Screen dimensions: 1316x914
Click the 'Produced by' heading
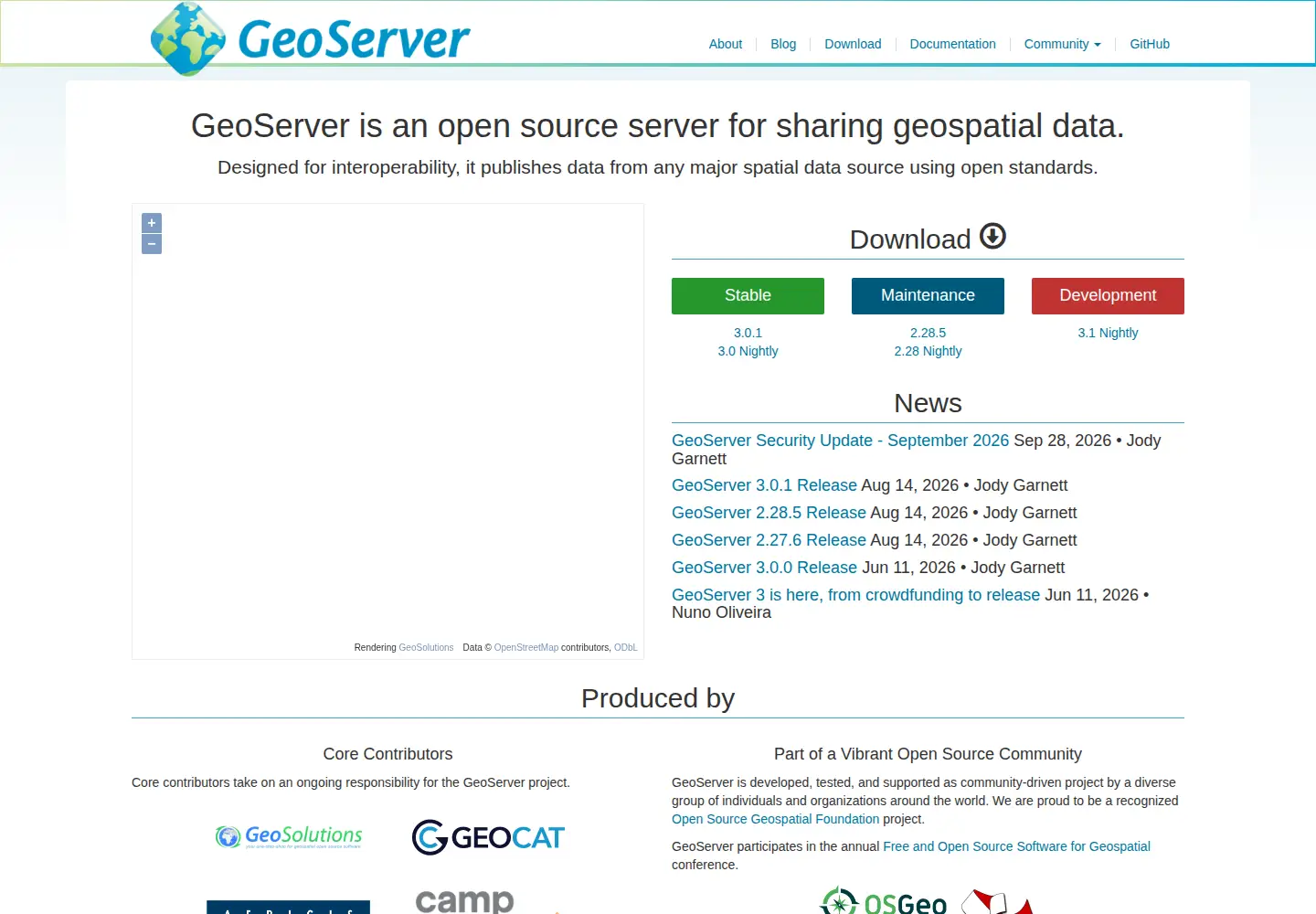pyautogui.click(x=658, y=698)
